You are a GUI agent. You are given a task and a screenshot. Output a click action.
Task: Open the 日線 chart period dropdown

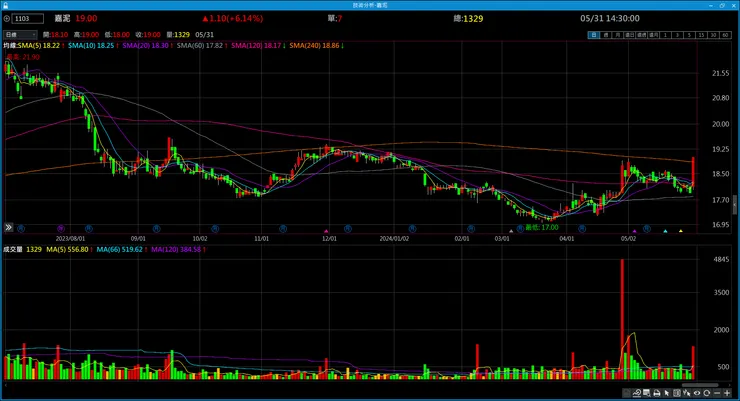20,35
